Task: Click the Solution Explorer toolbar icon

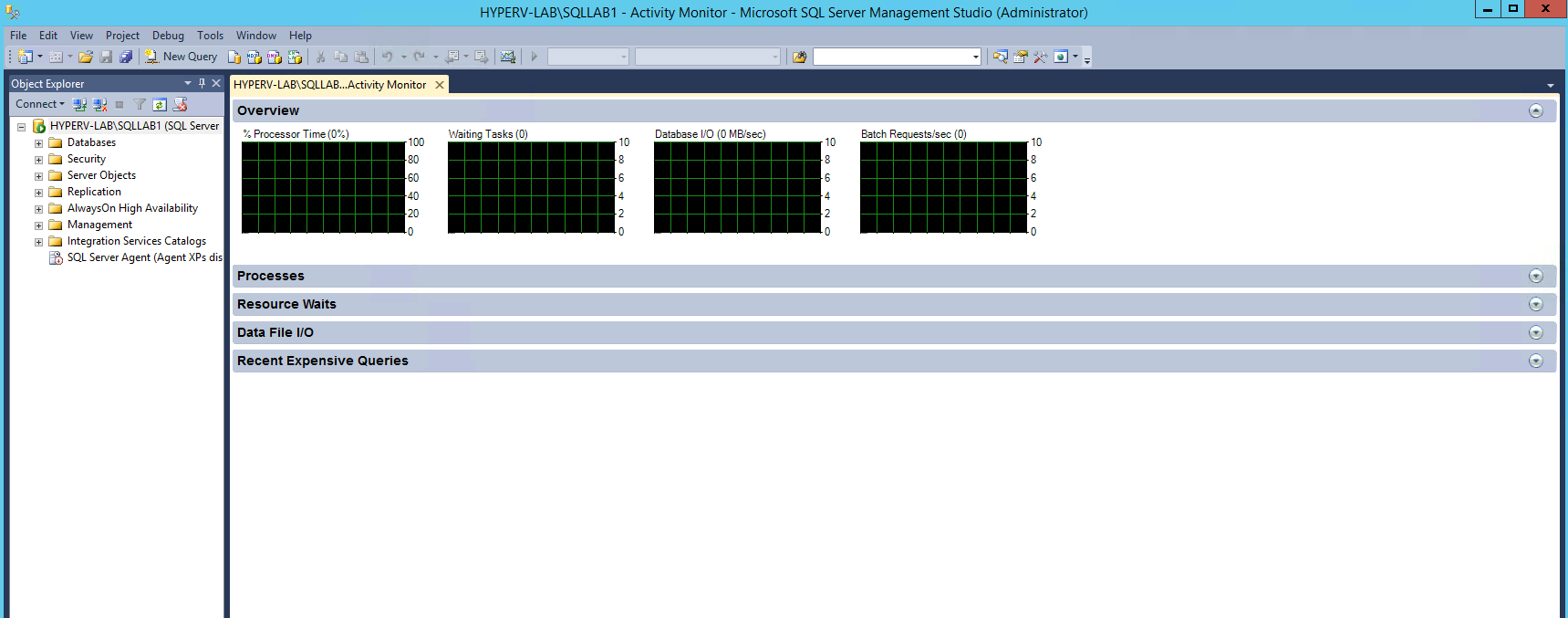Action: [x=1001, y=57]
